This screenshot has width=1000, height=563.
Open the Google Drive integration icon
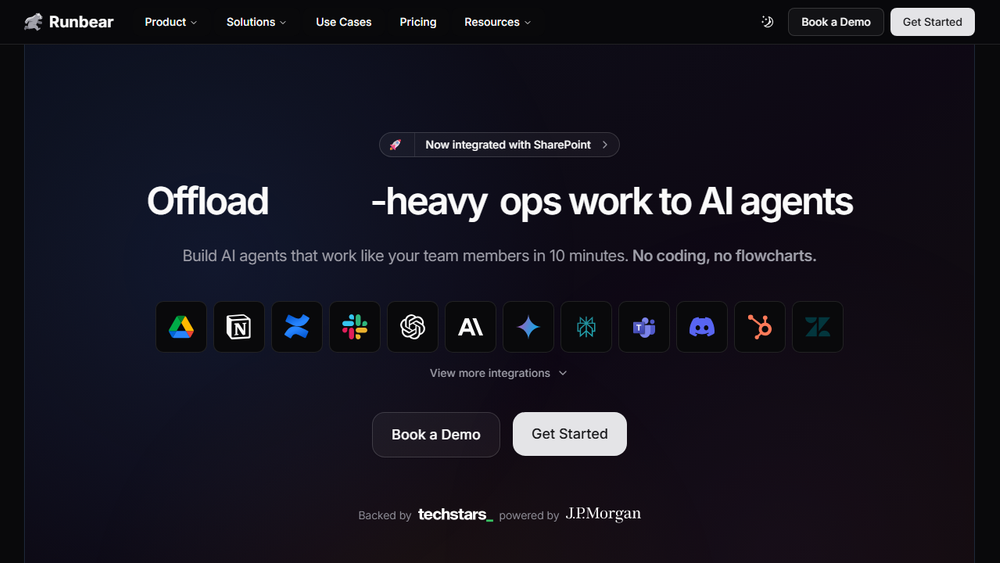tap(181, 327)
